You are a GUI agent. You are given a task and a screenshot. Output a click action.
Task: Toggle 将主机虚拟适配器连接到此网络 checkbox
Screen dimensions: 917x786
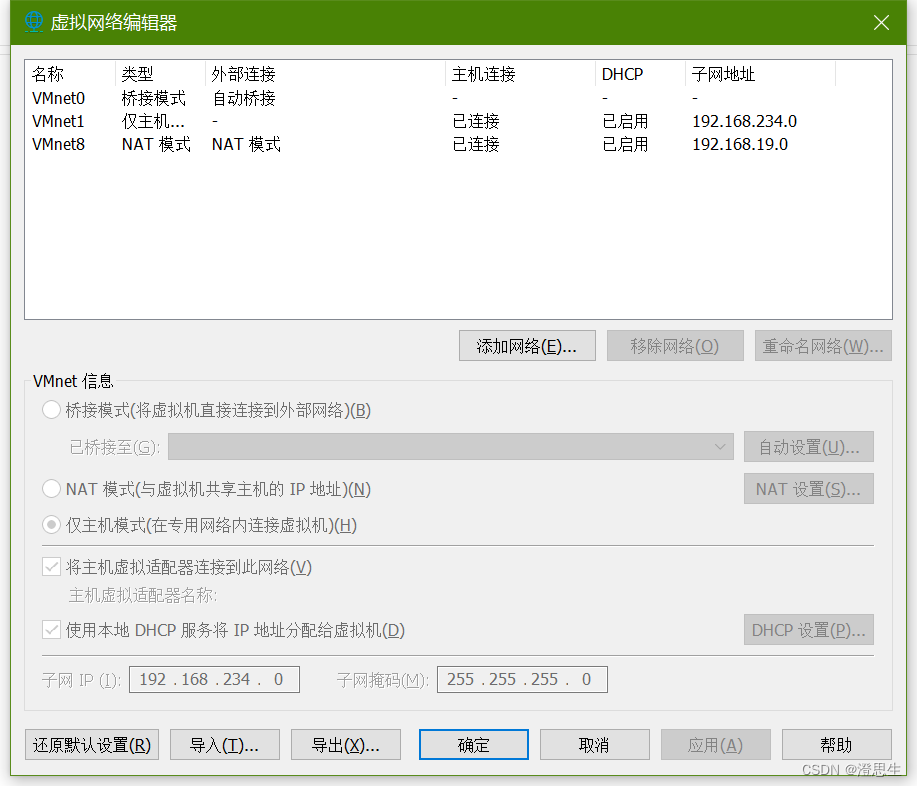pos(51,567)
